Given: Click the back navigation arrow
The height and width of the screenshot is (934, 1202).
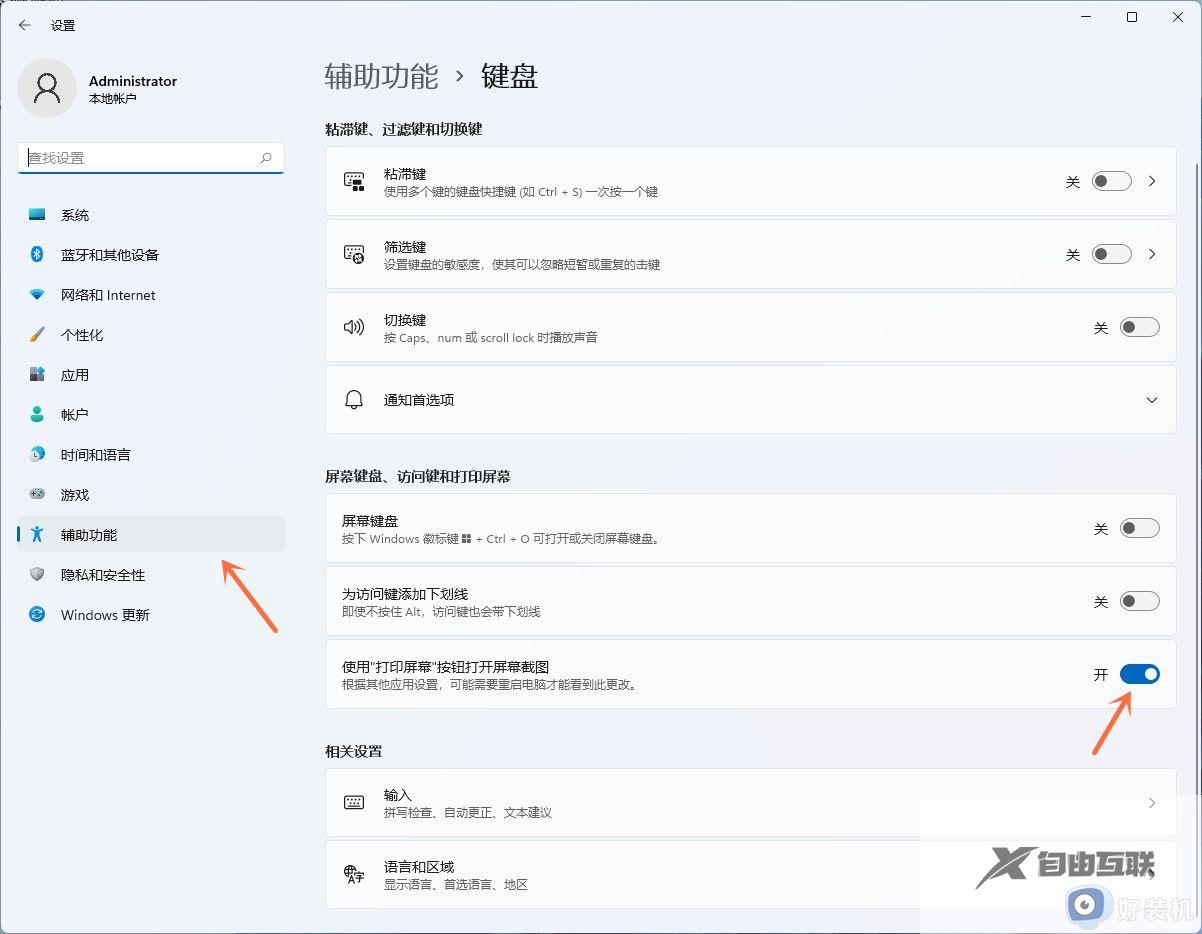Looking at the screenshot, I should (x=23, y=25).
